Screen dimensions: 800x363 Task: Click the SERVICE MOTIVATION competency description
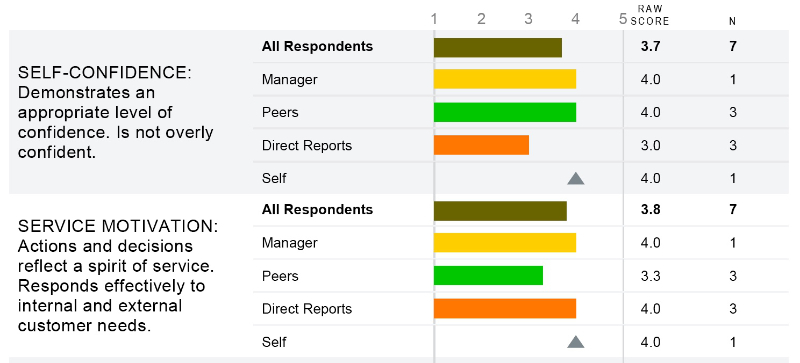click(118, 276)
